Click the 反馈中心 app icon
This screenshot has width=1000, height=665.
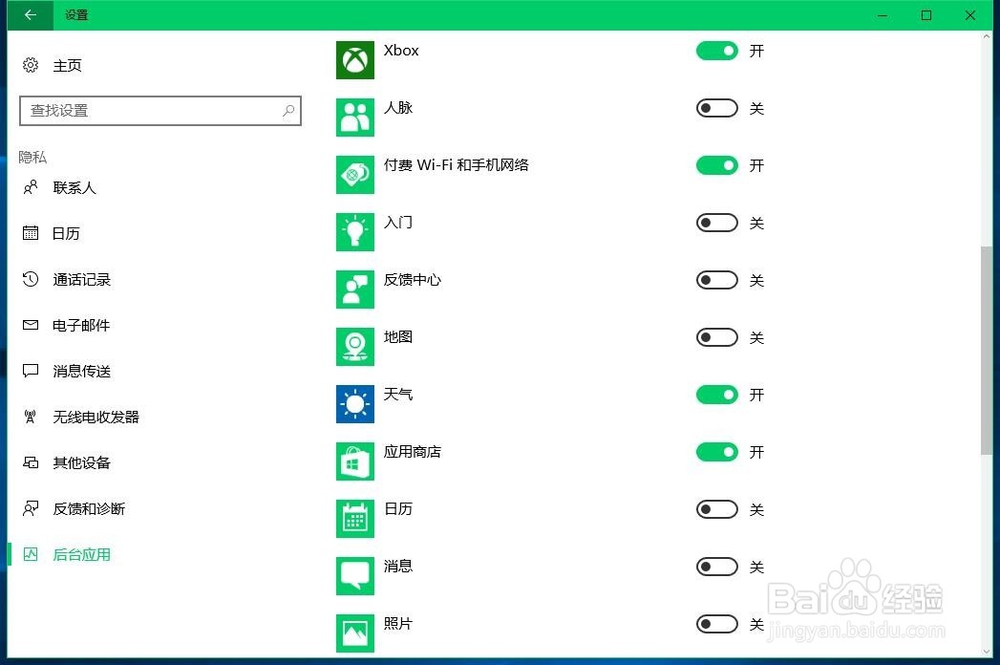[x=355, y=288]
